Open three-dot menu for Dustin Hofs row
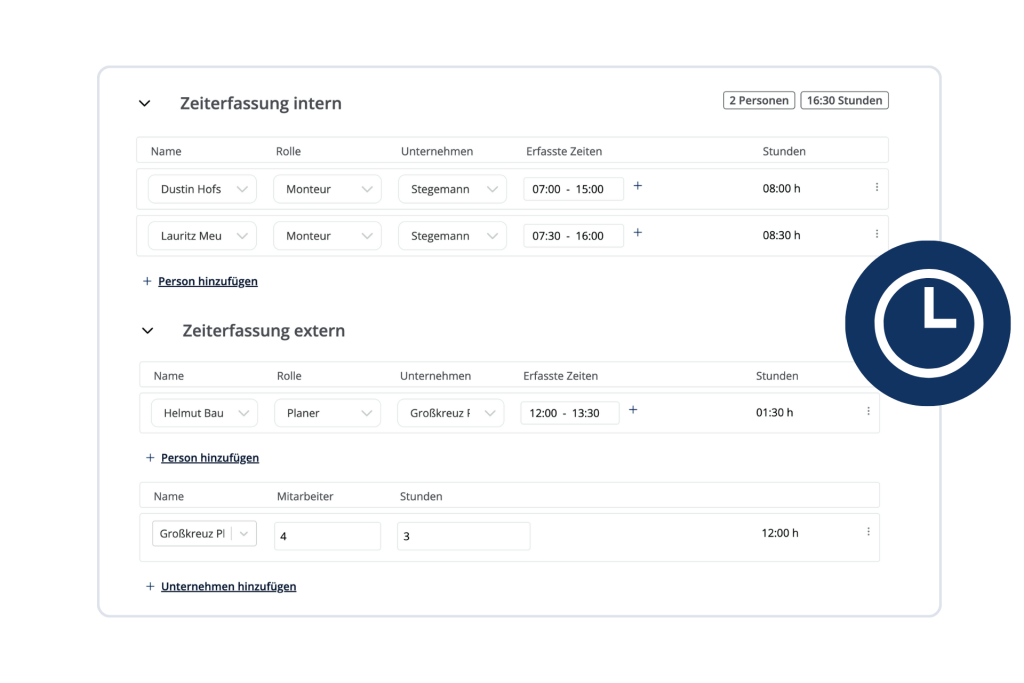 point(877,187)
